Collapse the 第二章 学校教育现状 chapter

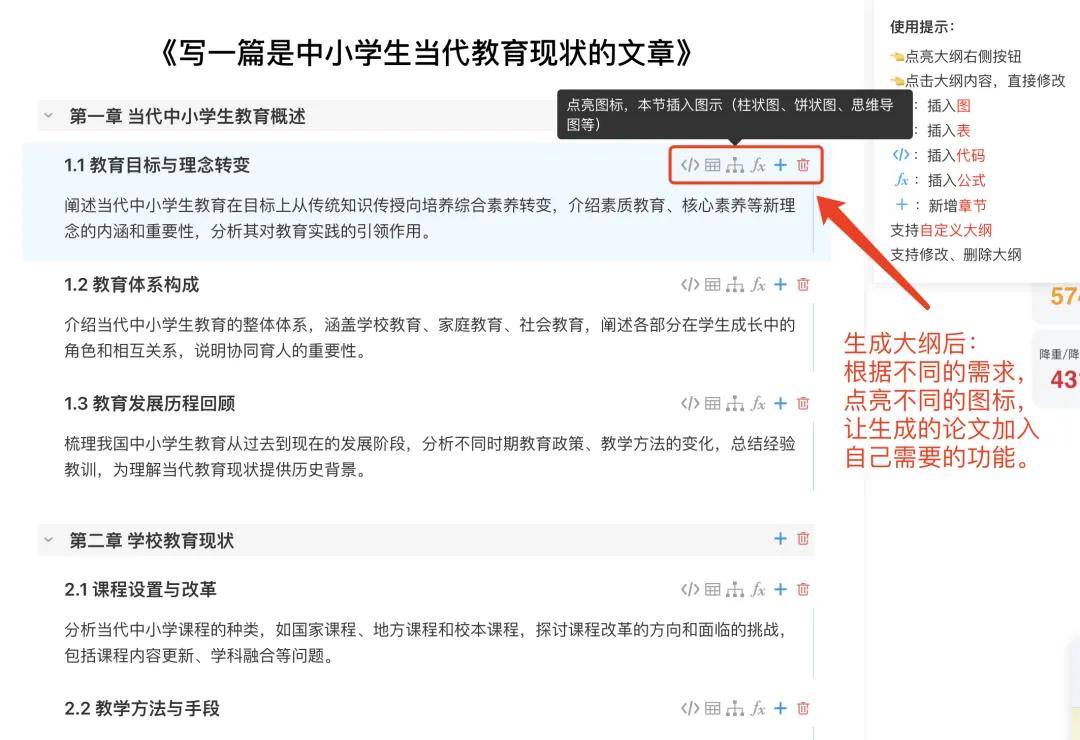(x=48, y=538)
